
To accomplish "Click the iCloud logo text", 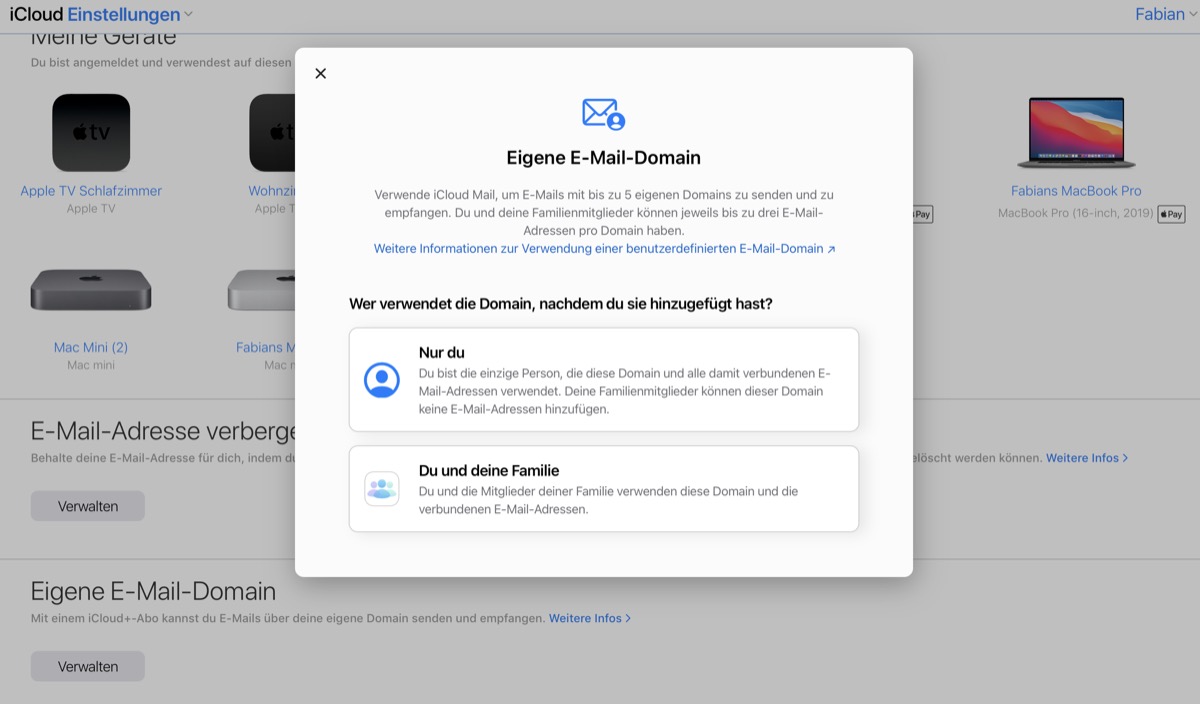I will [36, 15].
